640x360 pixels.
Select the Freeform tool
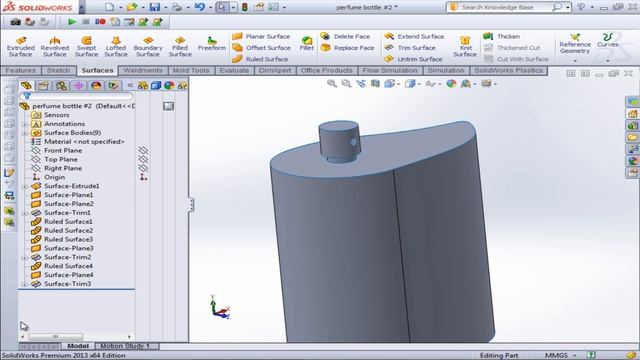coord(212,44)
